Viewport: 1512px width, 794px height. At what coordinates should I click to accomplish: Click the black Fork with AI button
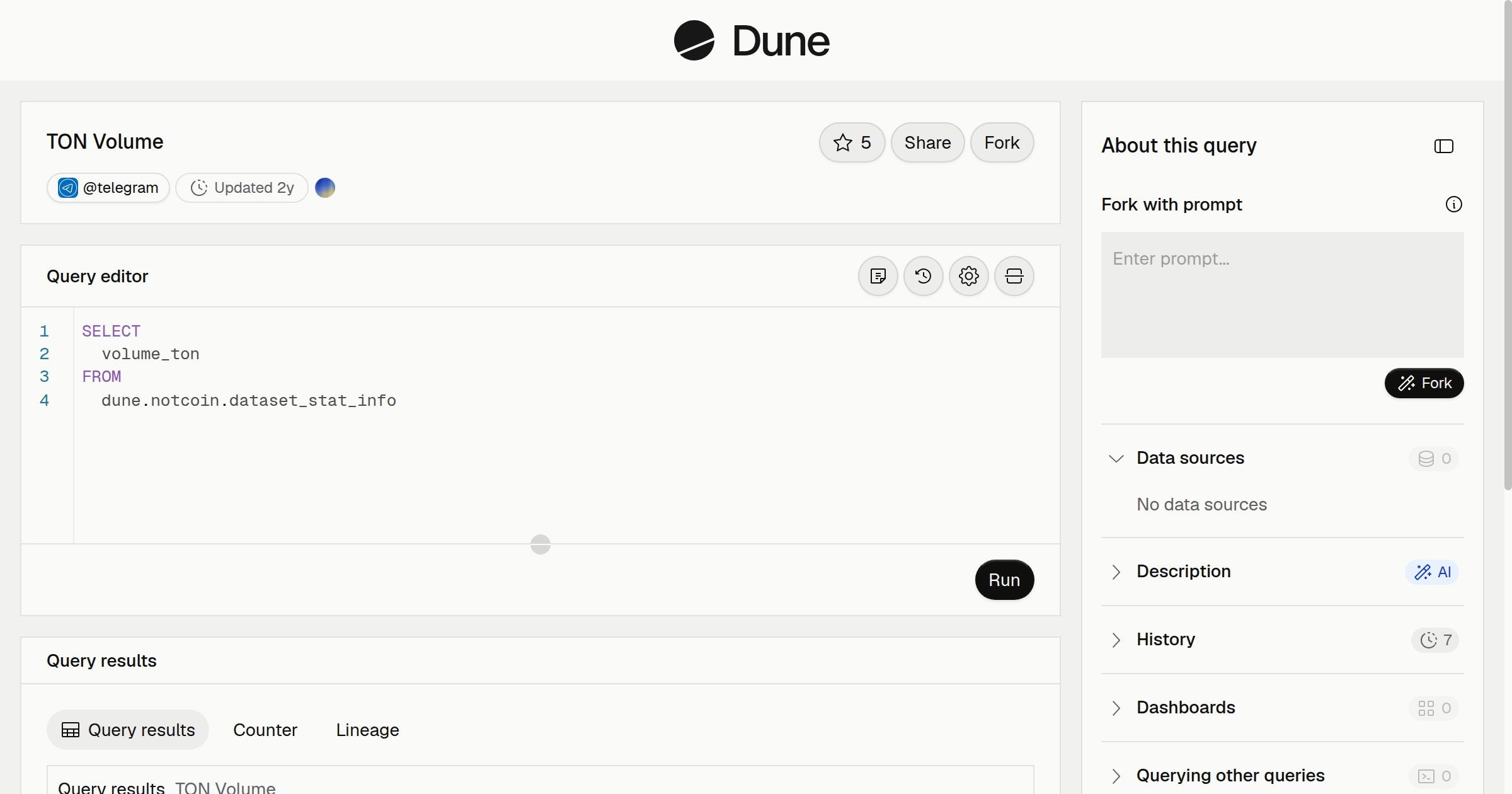(1424, 383)
